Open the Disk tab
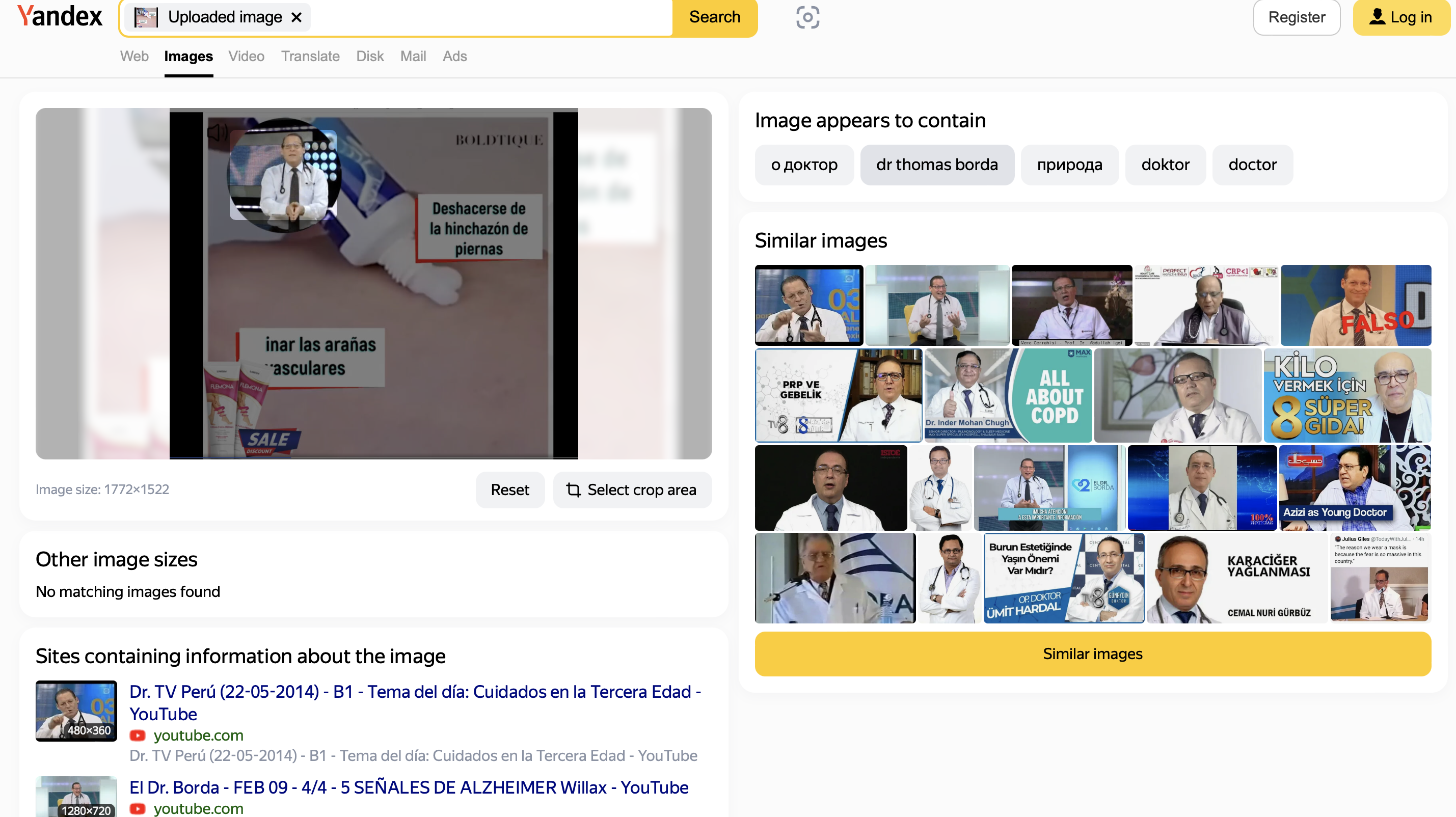Image resolution: width=1456 pixels, height=817 pixels. (x=370, y=57)
